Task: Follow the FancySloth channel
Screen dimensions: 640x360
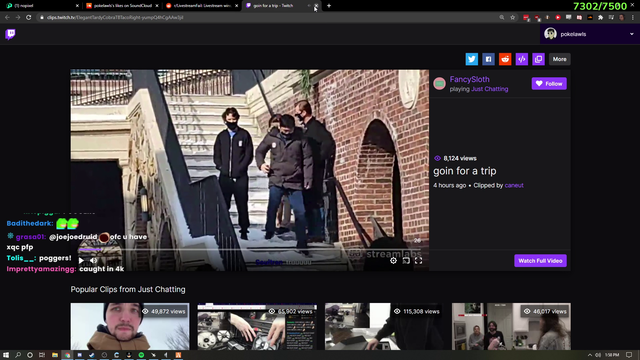Action: pyautogui.click(x=549, y=83)
